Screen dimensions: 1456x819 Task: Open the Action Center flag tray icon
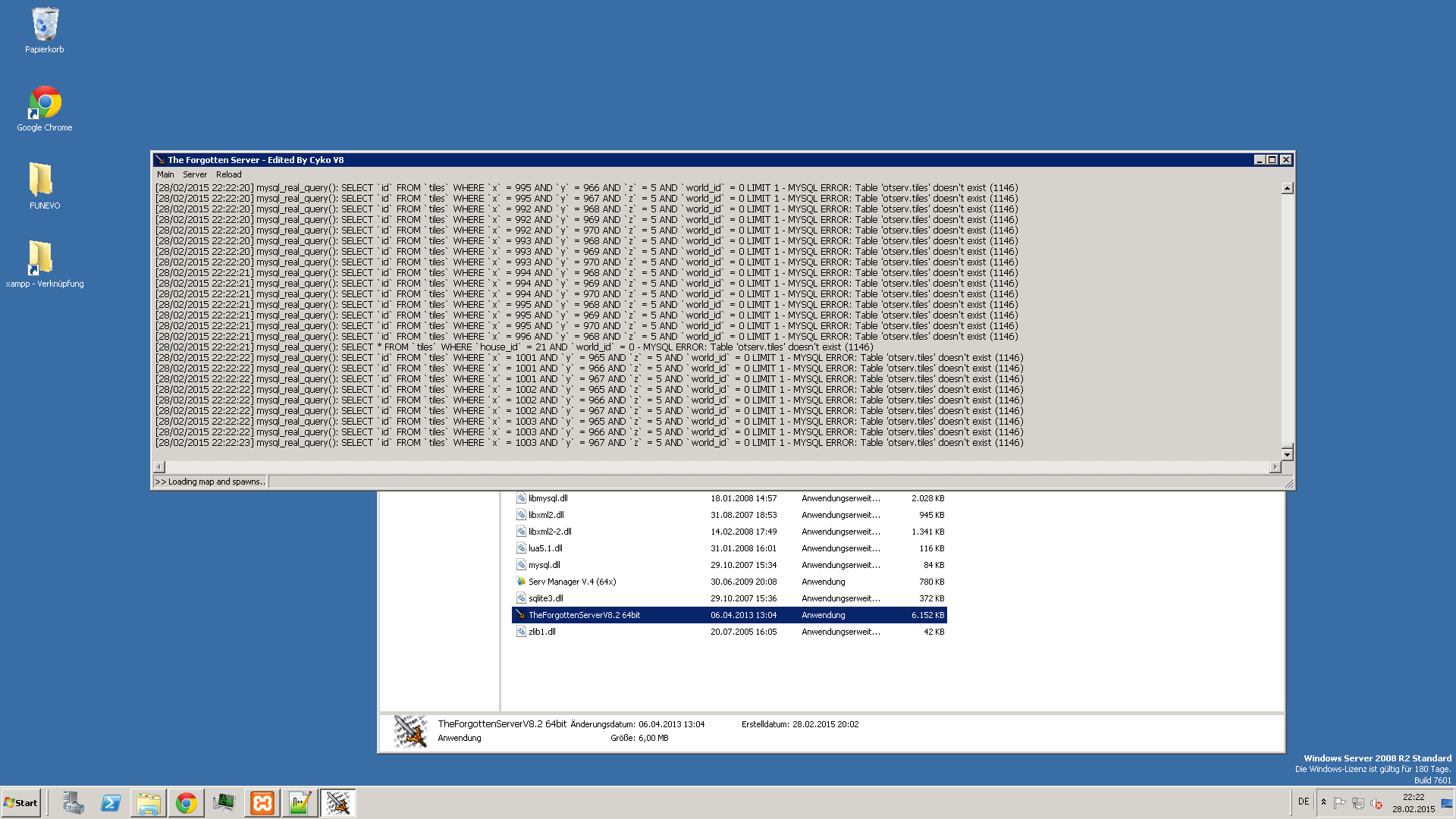pos(1340,803)
